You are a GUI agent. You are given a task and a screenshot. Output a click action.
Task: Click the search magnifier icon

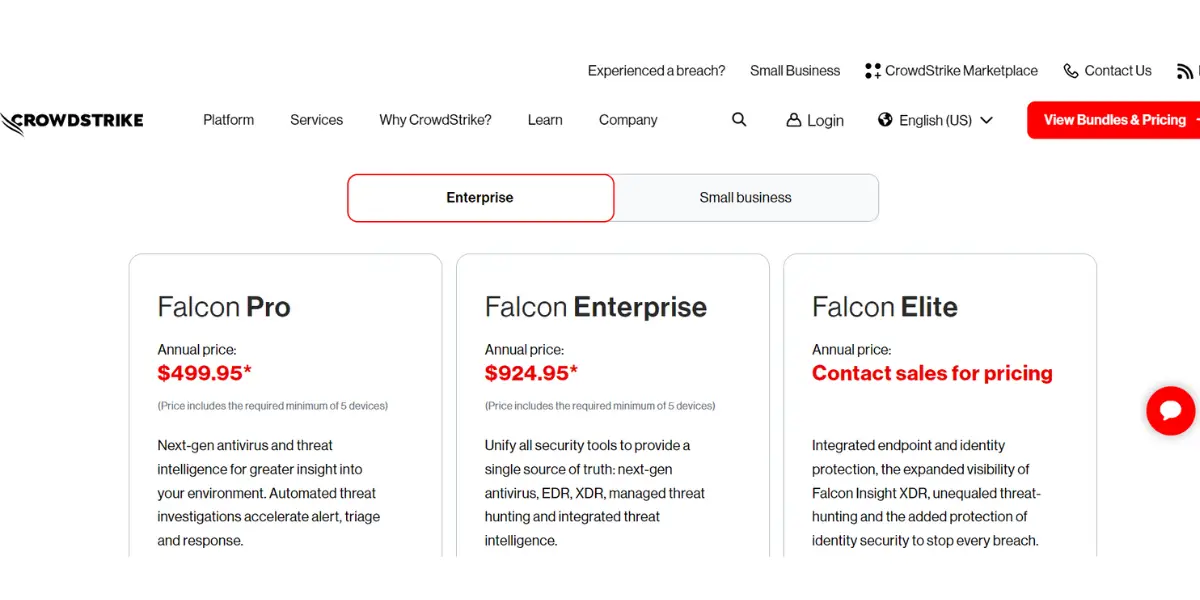[x=739, y=120]
